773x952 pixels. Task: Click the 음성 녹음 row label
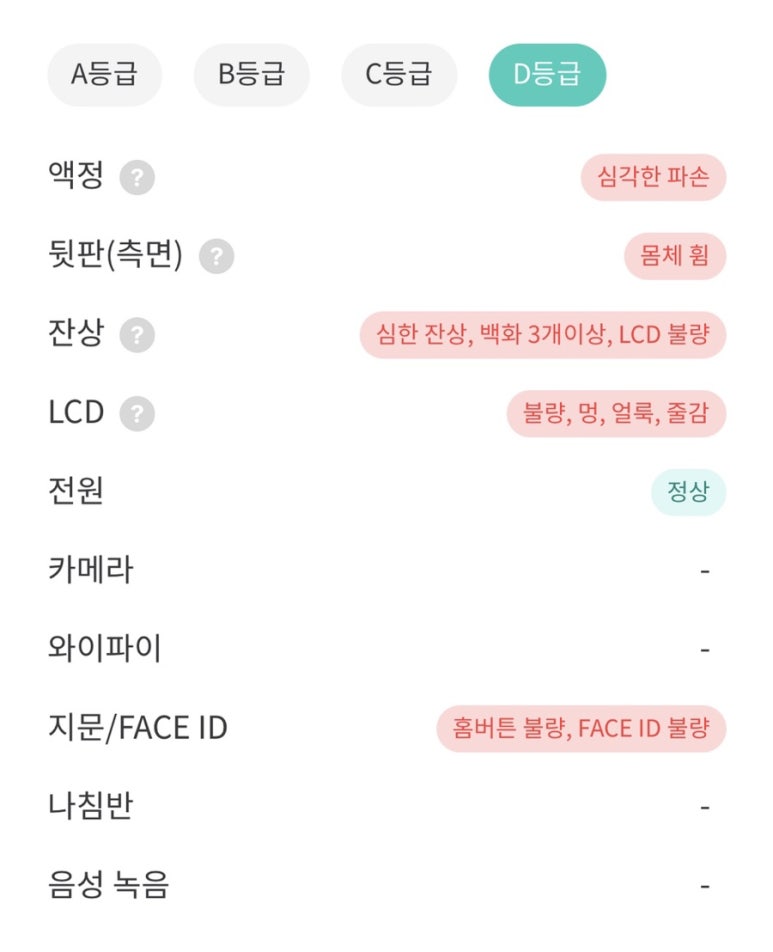tap(108, 885)
